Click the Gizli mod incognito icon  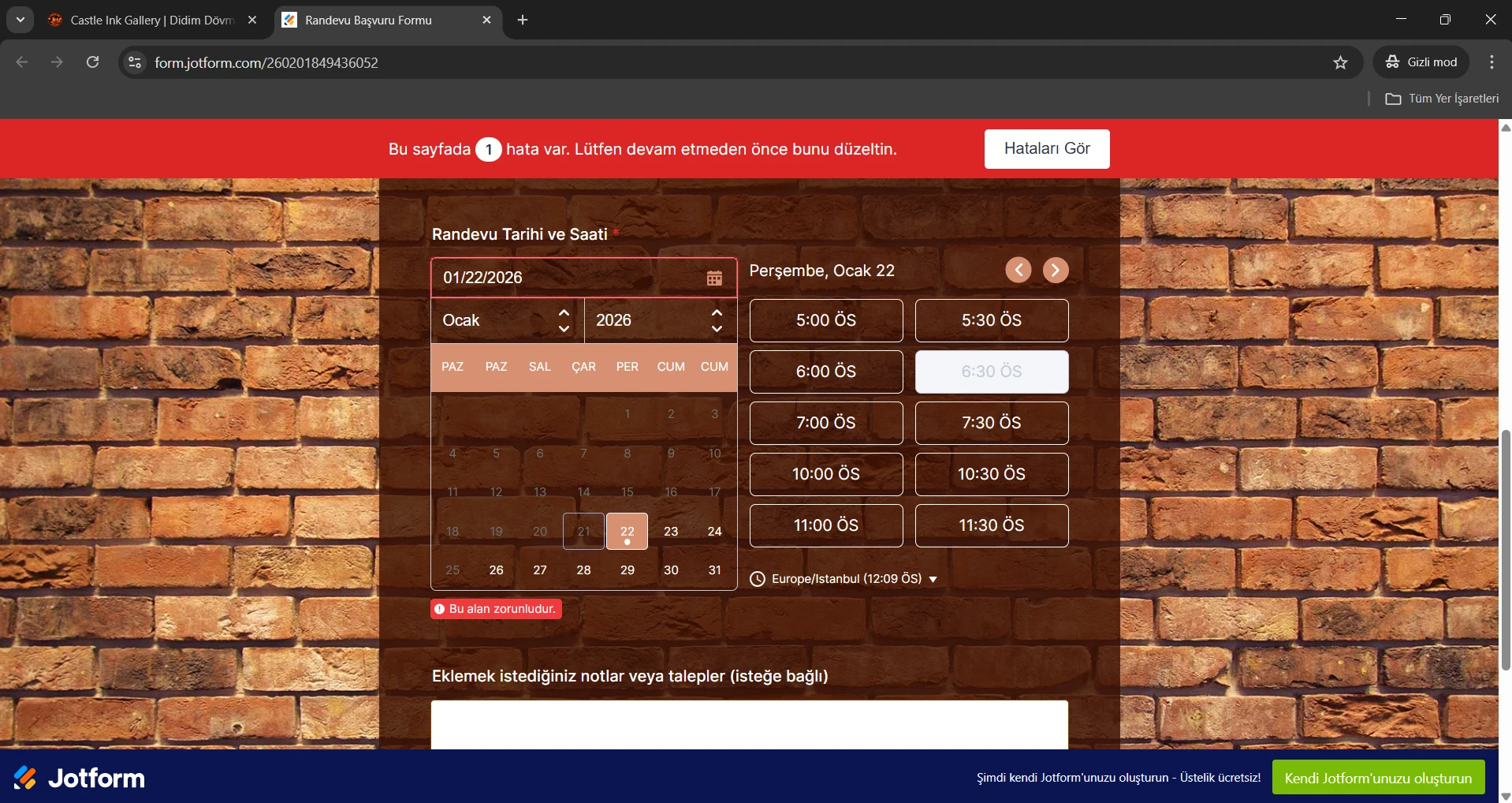(x=1394, y=62)
